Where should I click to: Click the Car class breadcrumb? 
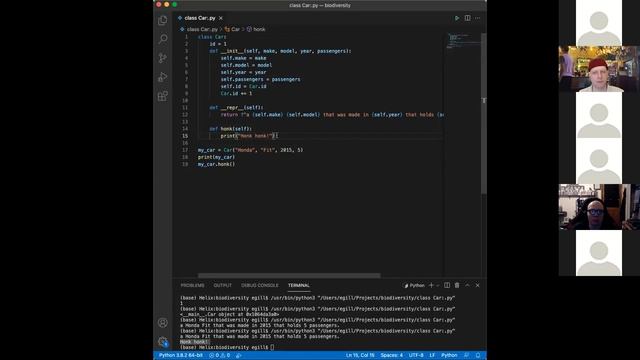(x=232, y=29)
